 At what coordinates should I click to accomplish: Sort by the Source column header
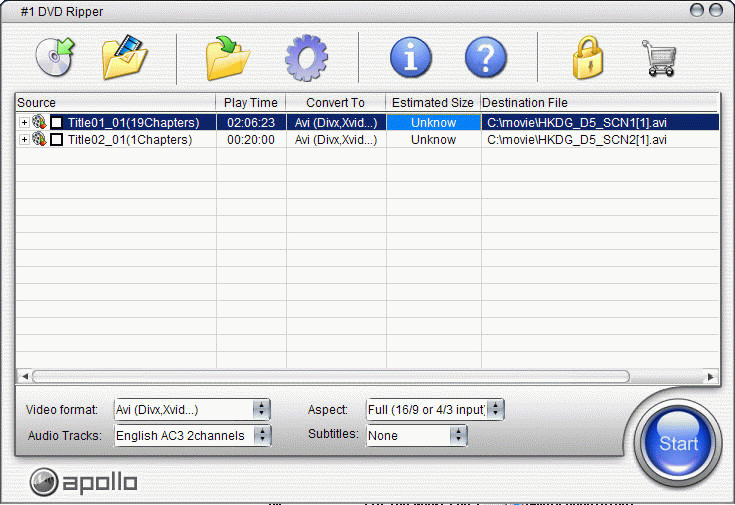click(x=115, y=103)
